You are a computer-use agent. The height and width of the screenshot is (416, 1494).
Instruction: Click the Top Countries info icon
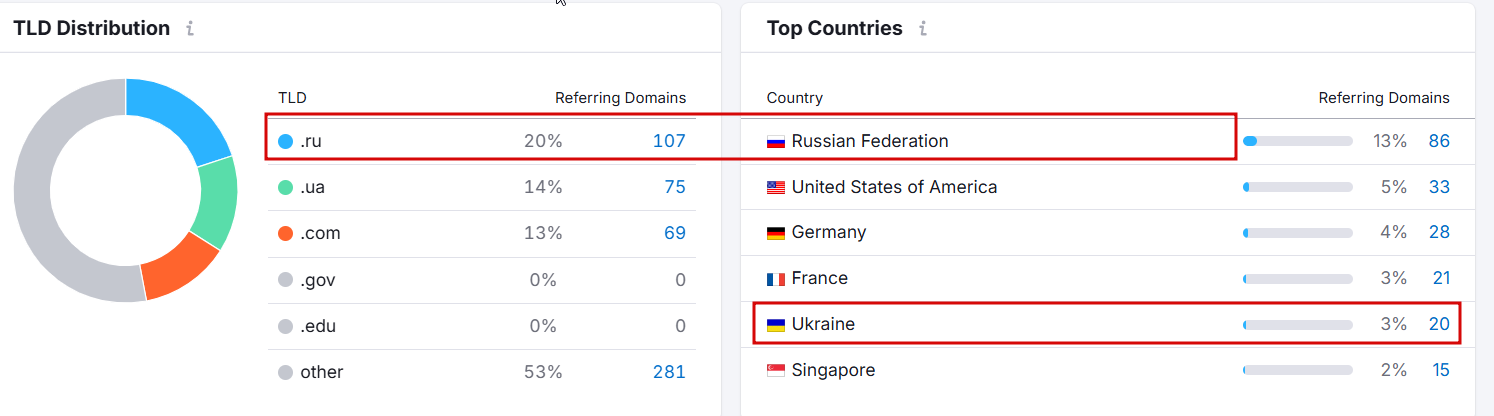point(922,29)
